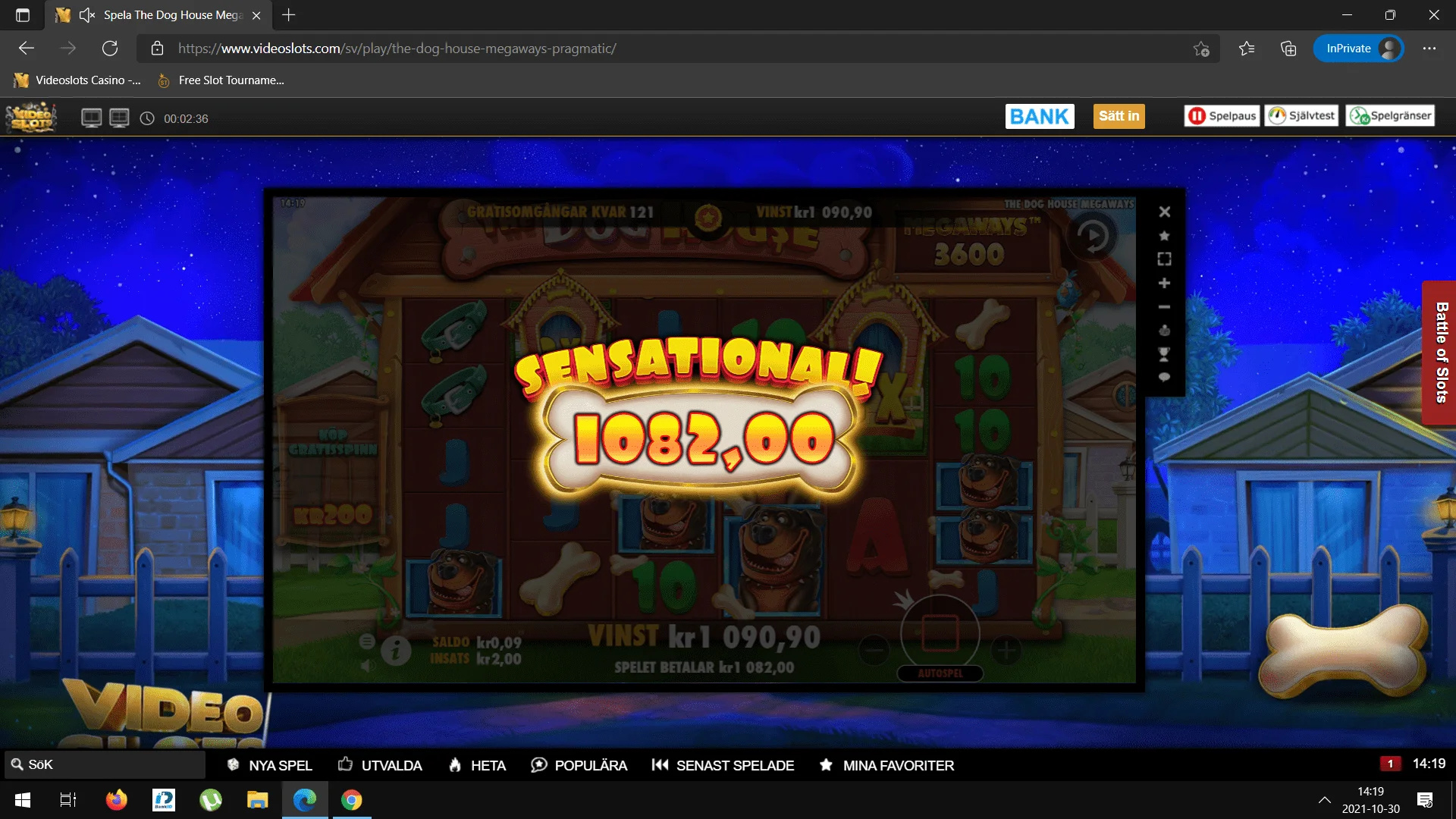Open the game info button
The width and height of the screenshot is (1456, 819).
(395, 650)
